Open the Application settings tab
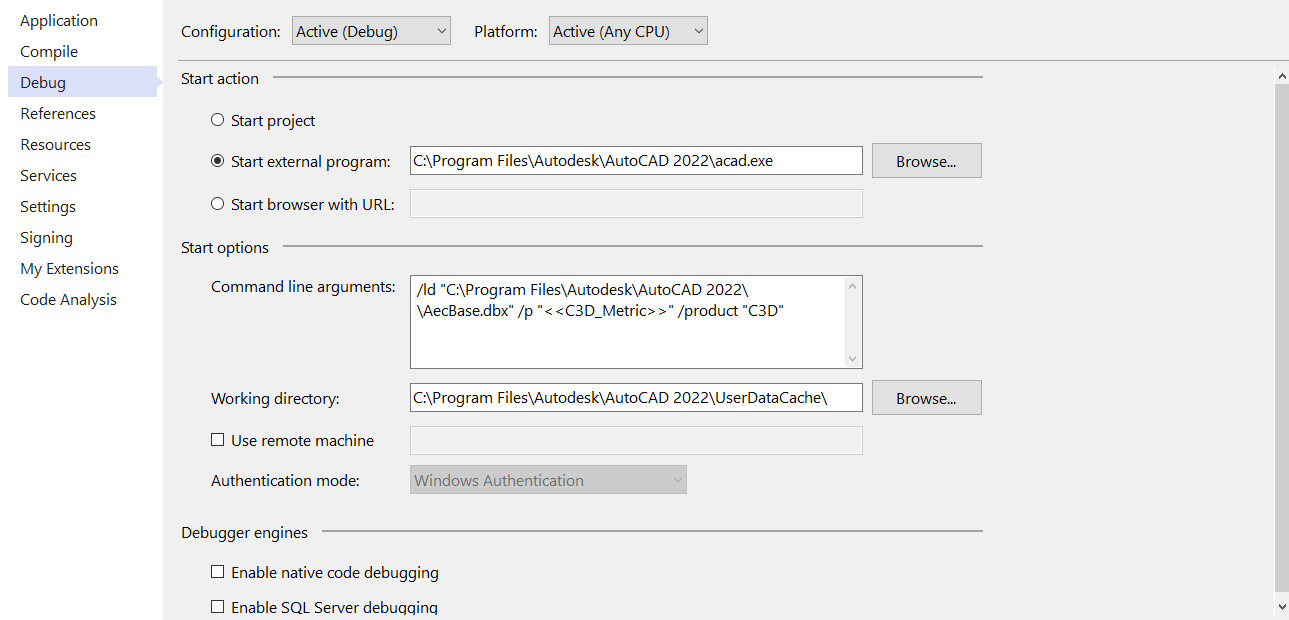 click(59, 21)
